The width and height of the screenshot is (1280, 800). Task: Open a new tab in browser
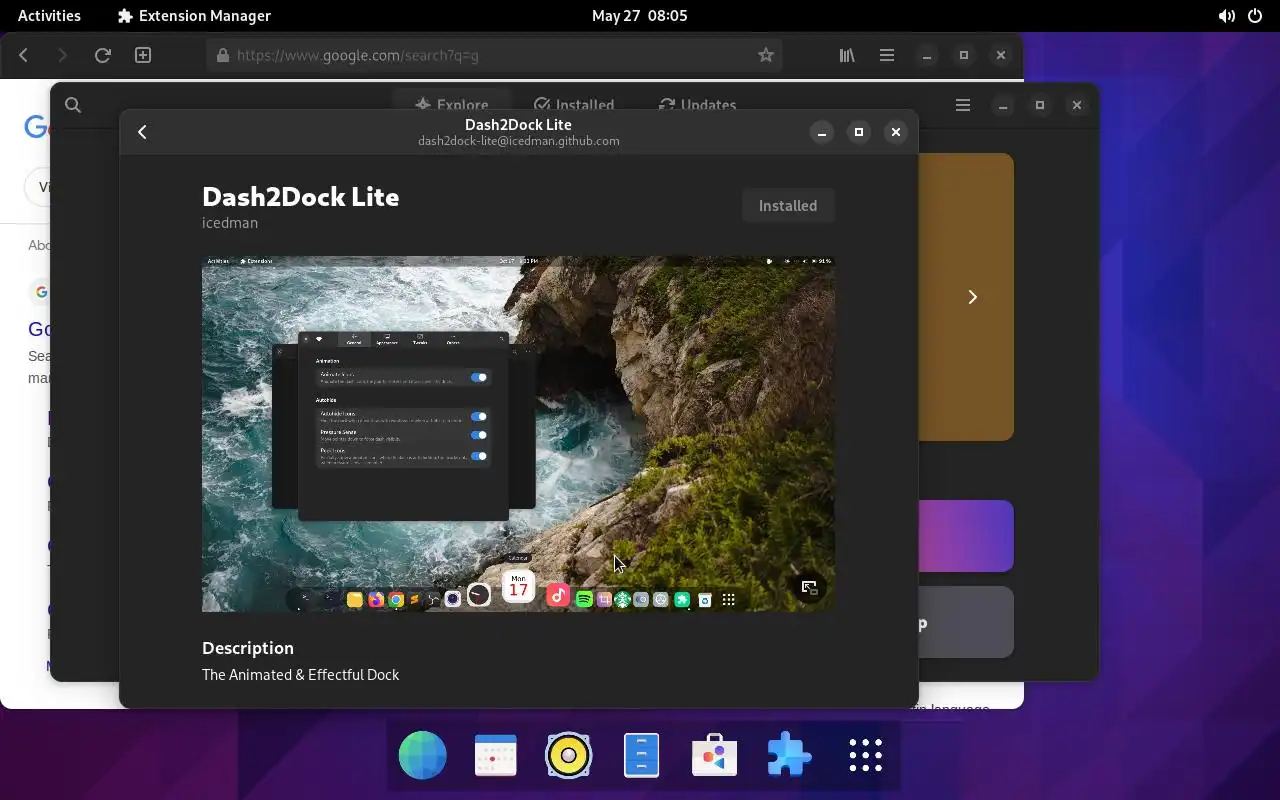point(143,55)
